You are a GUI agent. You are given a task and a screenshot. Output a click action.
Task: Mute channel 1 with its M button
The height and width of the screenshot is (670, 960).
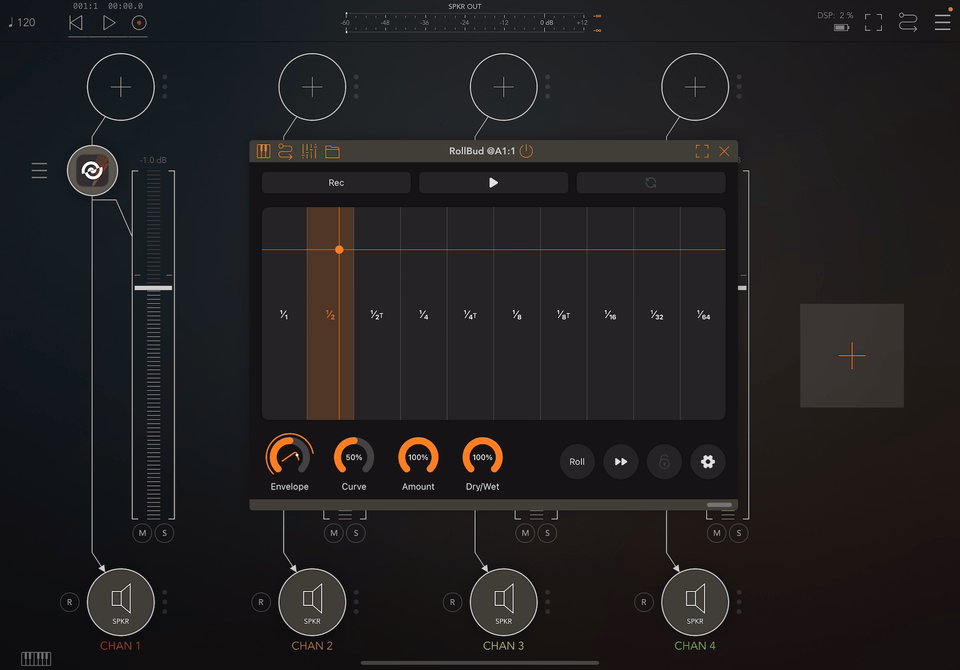point(142,533)
